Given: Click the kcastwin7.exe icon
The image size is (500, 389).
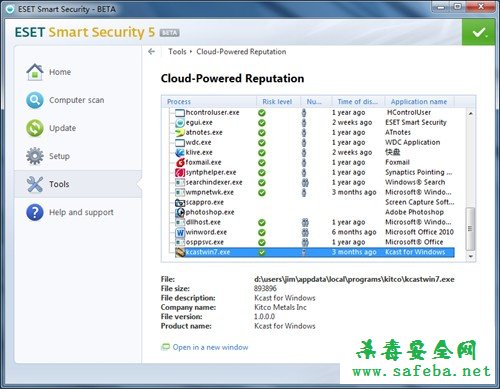Looking at the screenshot, I should (180, 252).
